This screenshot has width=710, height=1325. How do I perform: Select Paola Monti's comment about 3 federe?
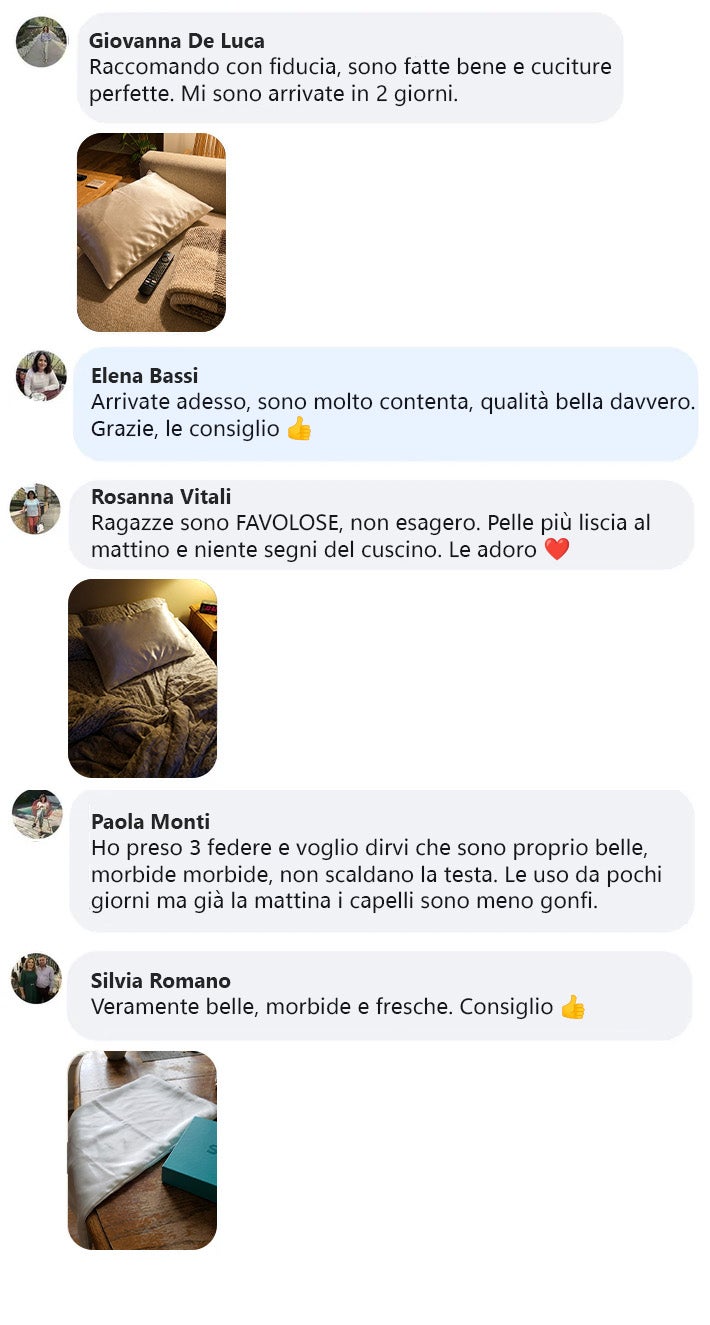[x=382, y=861]
